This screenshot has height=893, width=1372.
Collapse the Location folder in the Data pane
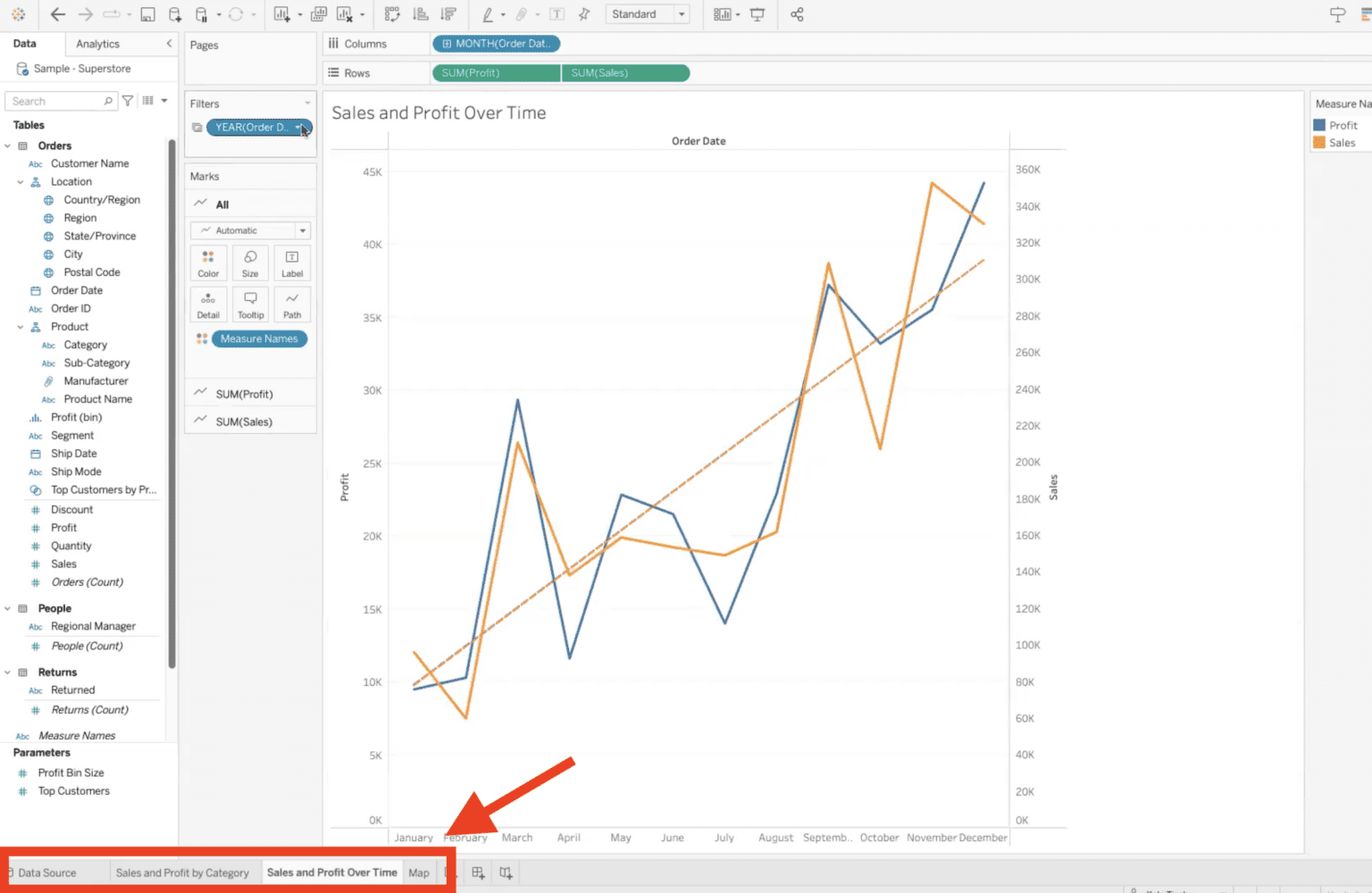point(19,181)
